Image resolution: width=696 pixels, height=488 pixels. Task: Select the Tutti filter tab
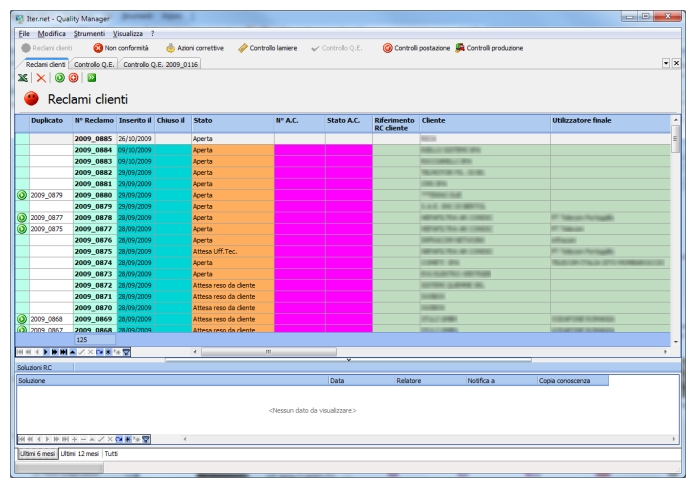pyautogui.click(x=111, y=454)
